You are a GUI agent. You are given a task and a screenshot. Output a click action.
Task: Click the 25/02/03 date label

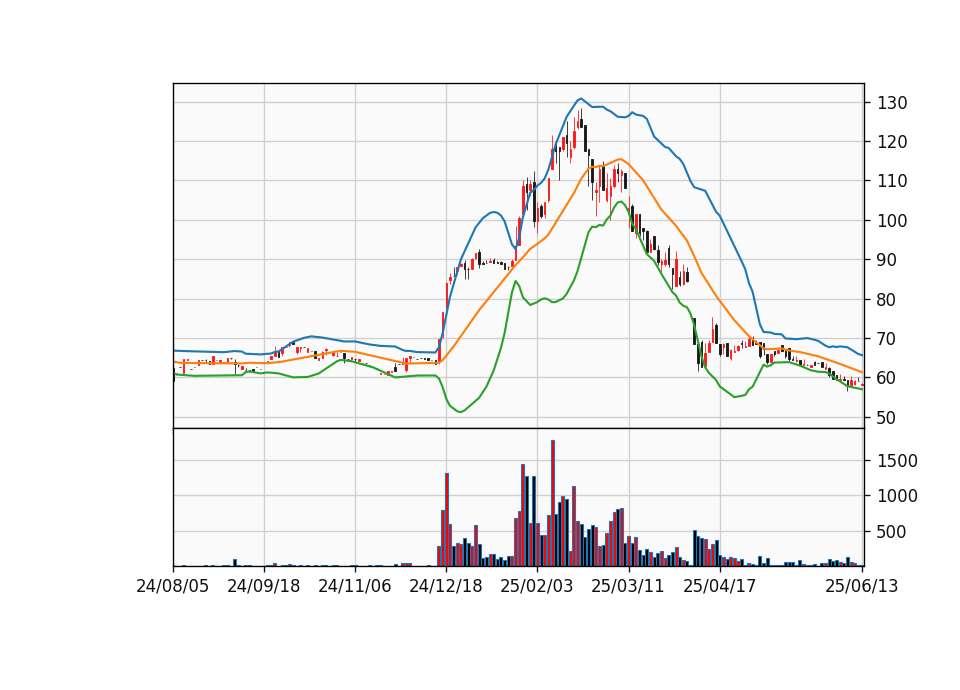click(x=537, y=586)
